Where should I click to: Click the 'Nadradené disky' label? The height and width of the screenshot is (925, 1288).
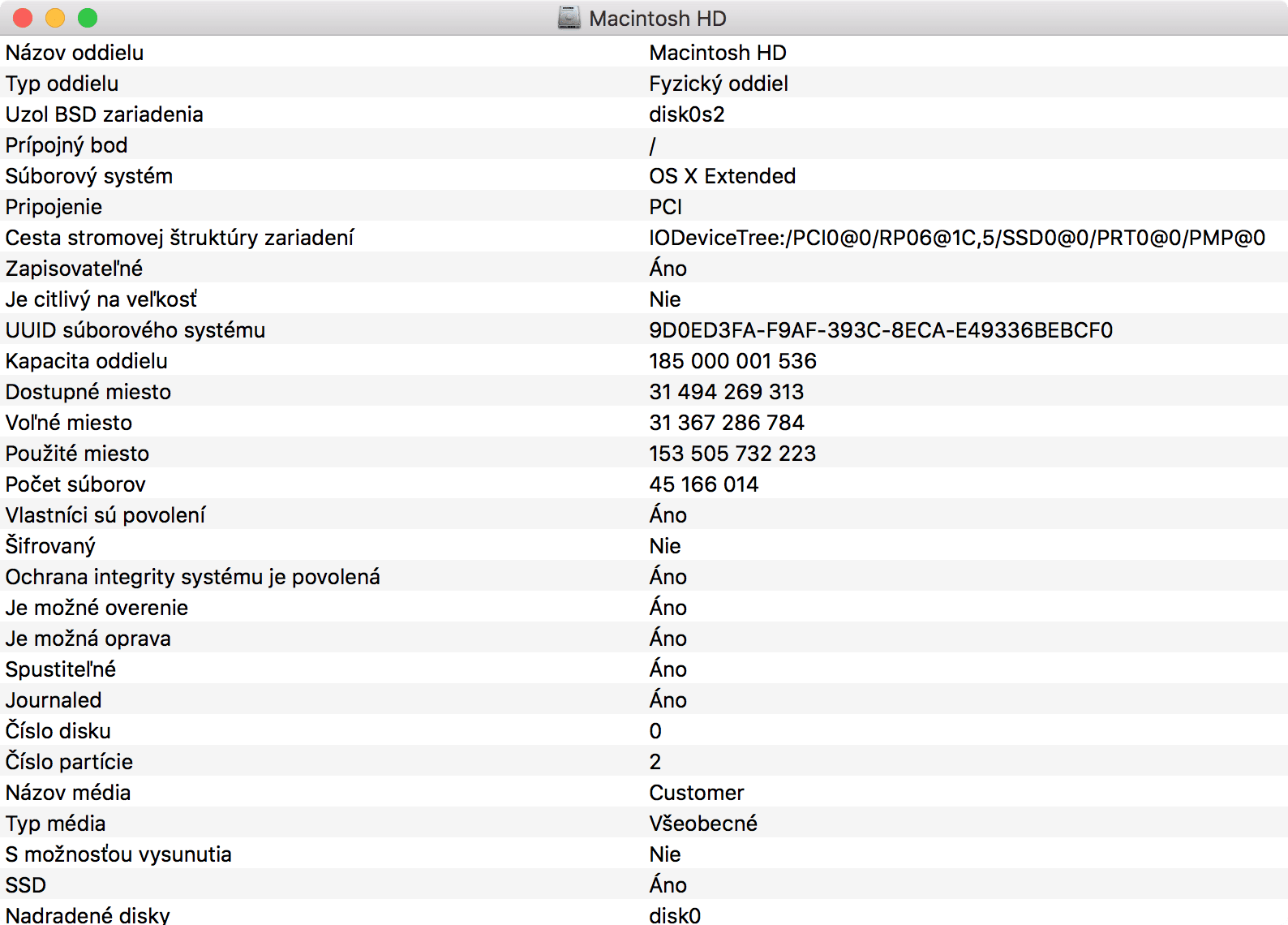tap(88, 915)
